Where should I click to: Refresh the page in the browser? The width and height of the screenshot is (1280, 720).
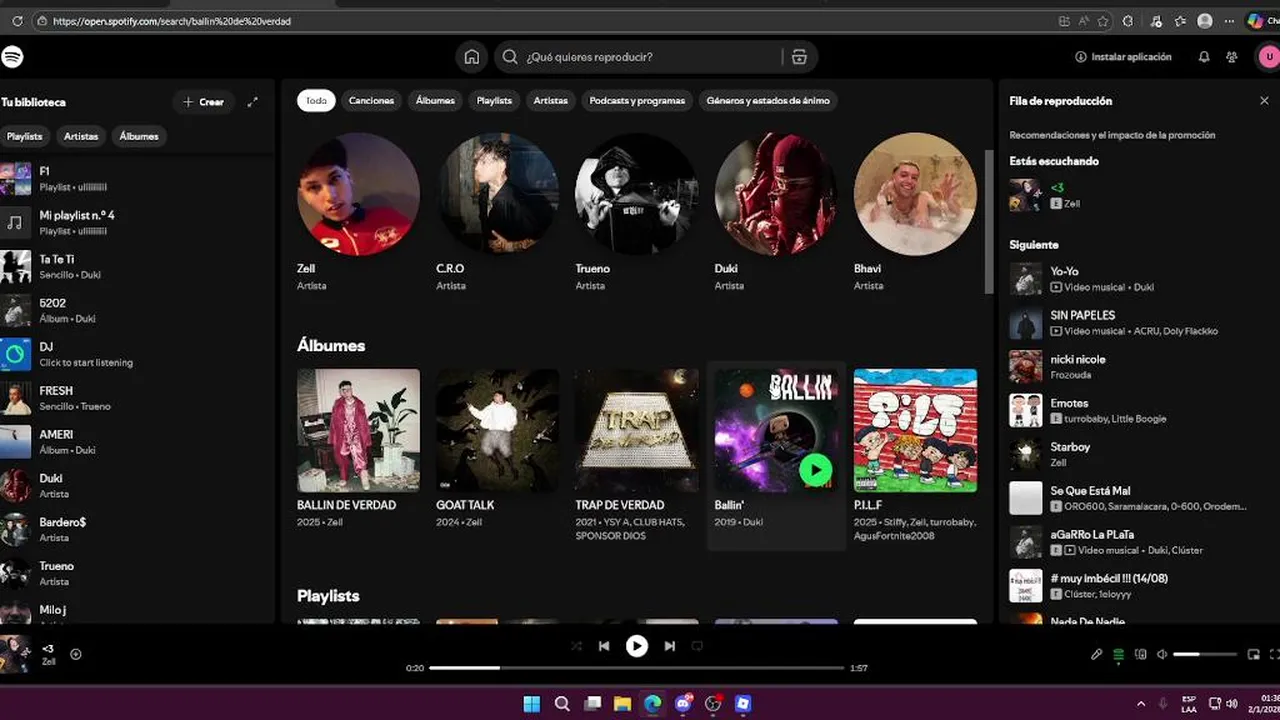click(x=17, y=20)
